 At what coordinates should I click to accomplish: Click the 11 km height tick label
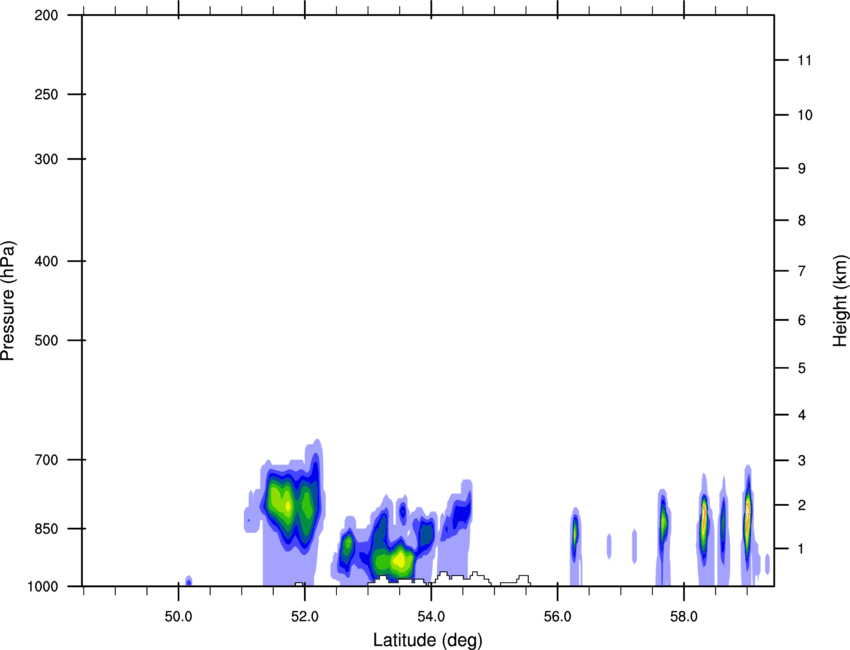click(804, 61)
